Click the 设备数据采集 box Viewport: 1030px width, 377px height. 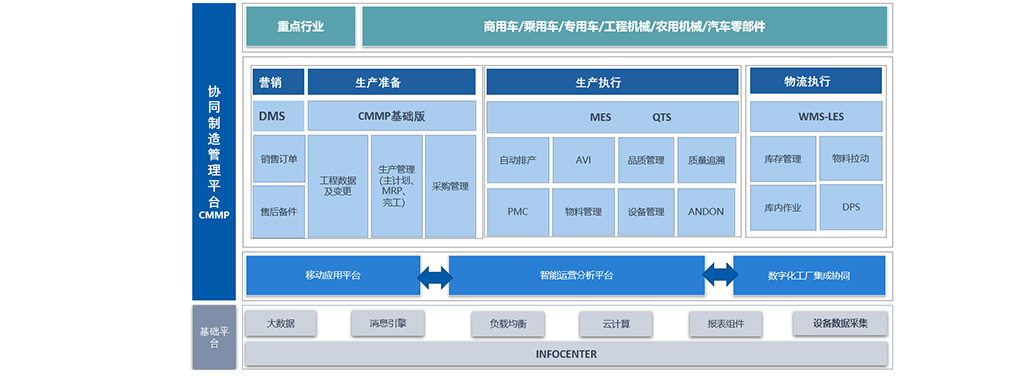pyautogui.click(x=840, y=323)
